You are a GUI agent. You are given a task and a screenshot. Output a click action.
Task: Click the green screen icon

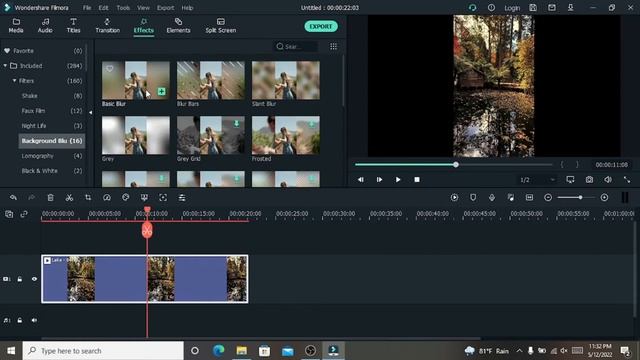point(144,198)
